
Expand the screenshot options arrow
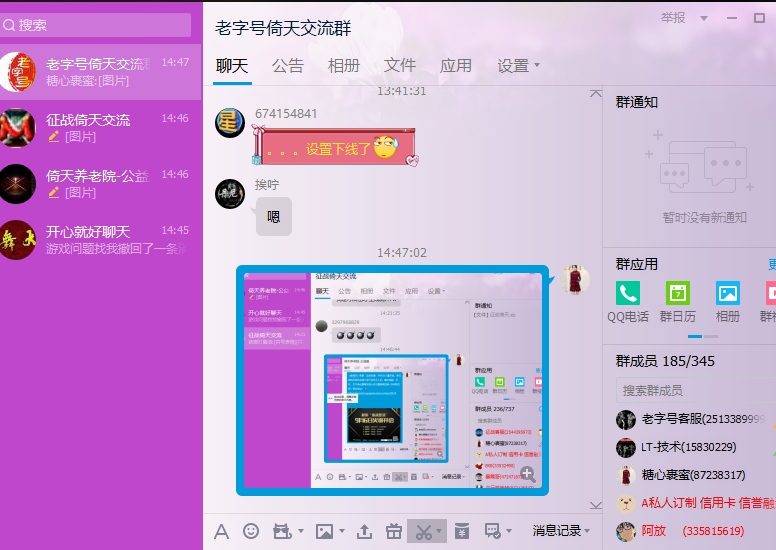[x=439, y=531]
